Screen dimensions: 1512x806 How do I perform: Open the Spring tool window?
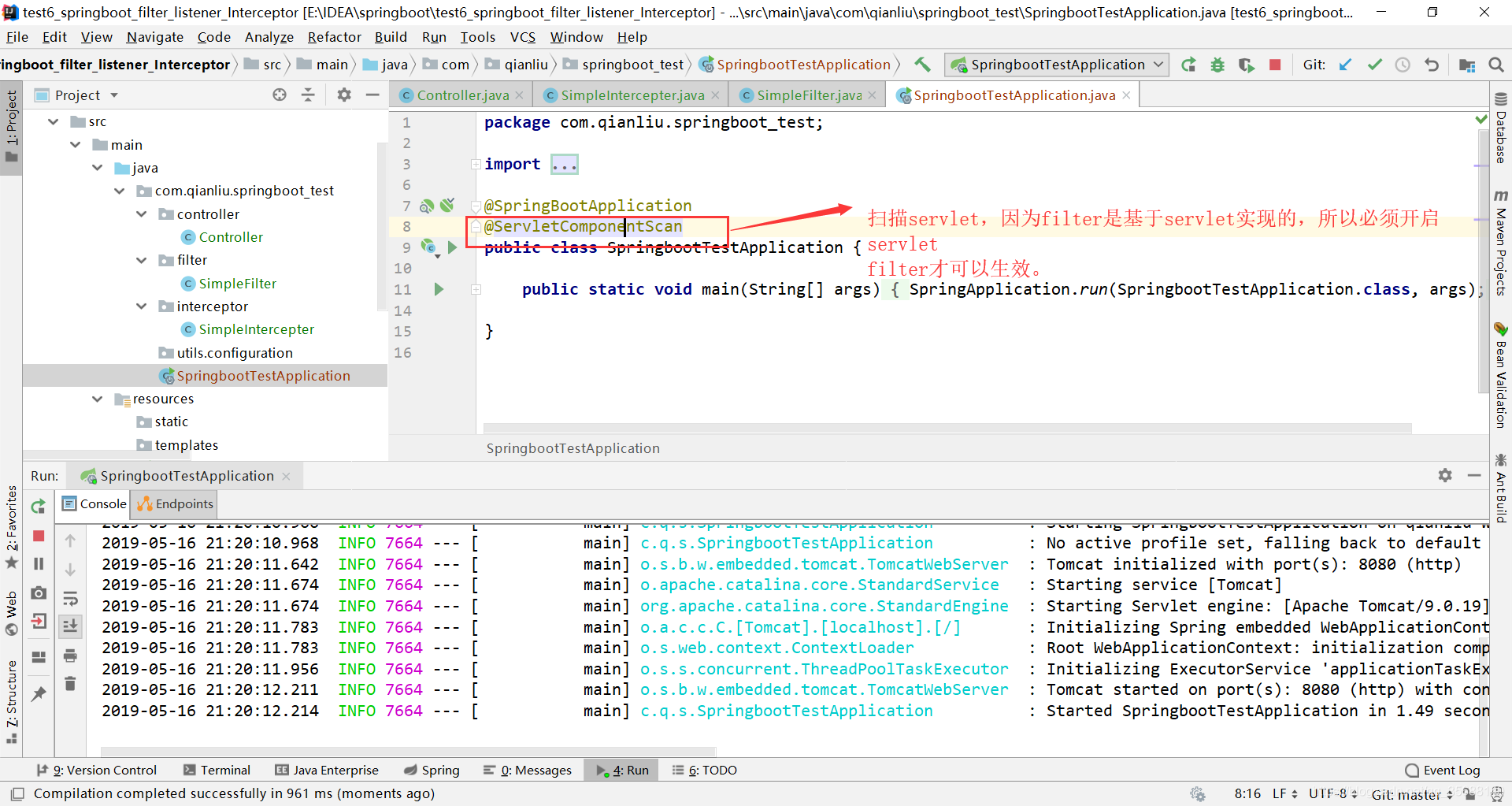coord(432,770)
